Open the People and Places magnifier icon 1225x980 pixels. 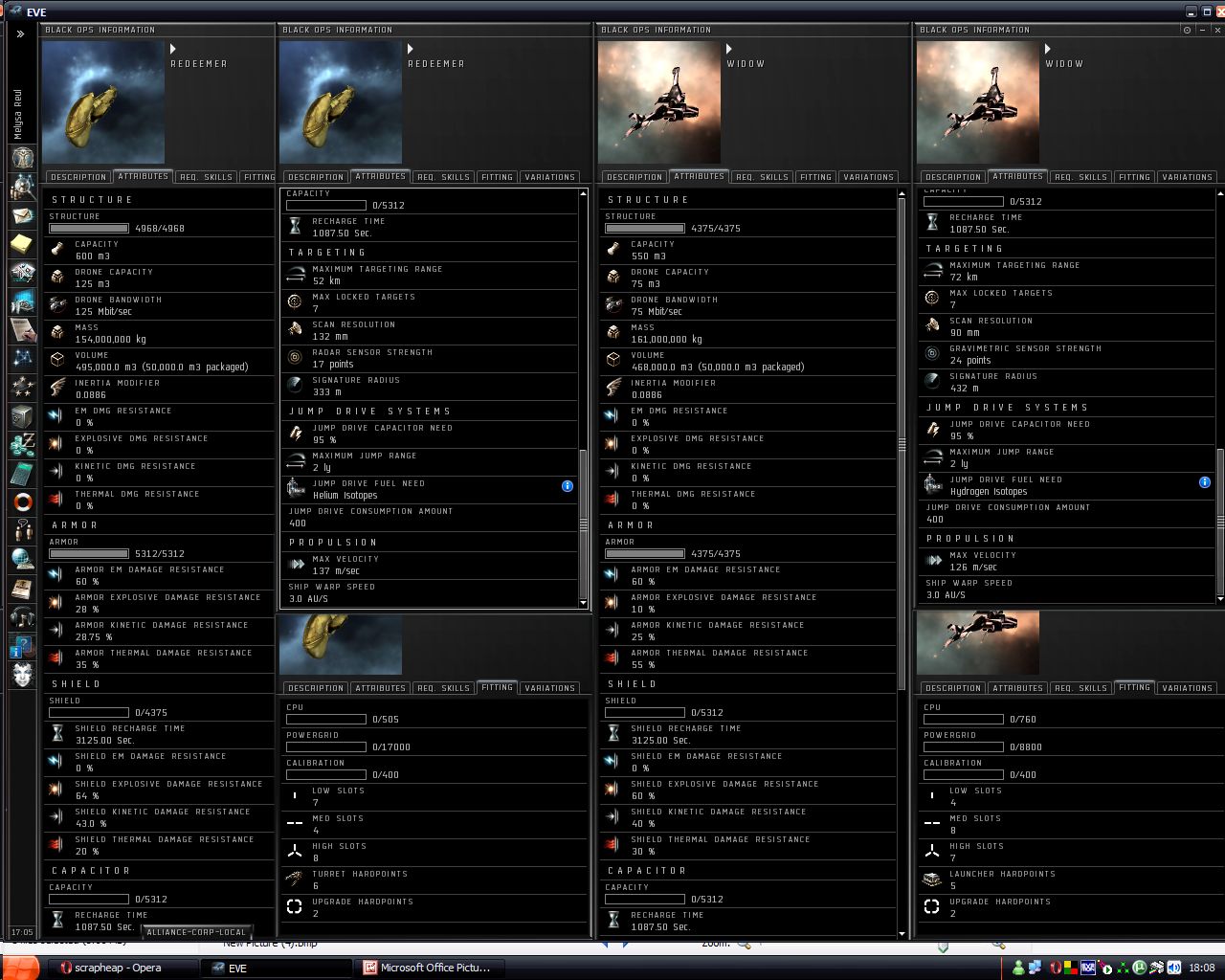point(23,187)
